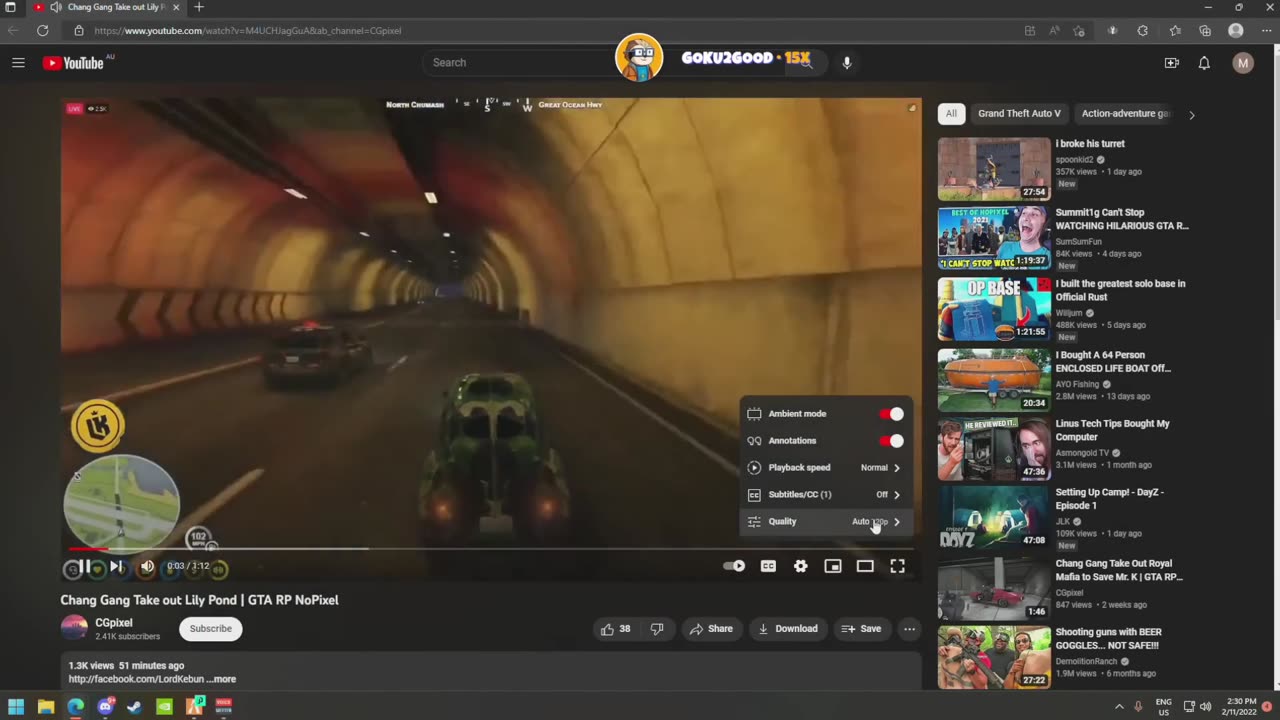Open a new browser tab with plus
The height and width of the screenshot is (720, 1280).
tap(198, 7)
